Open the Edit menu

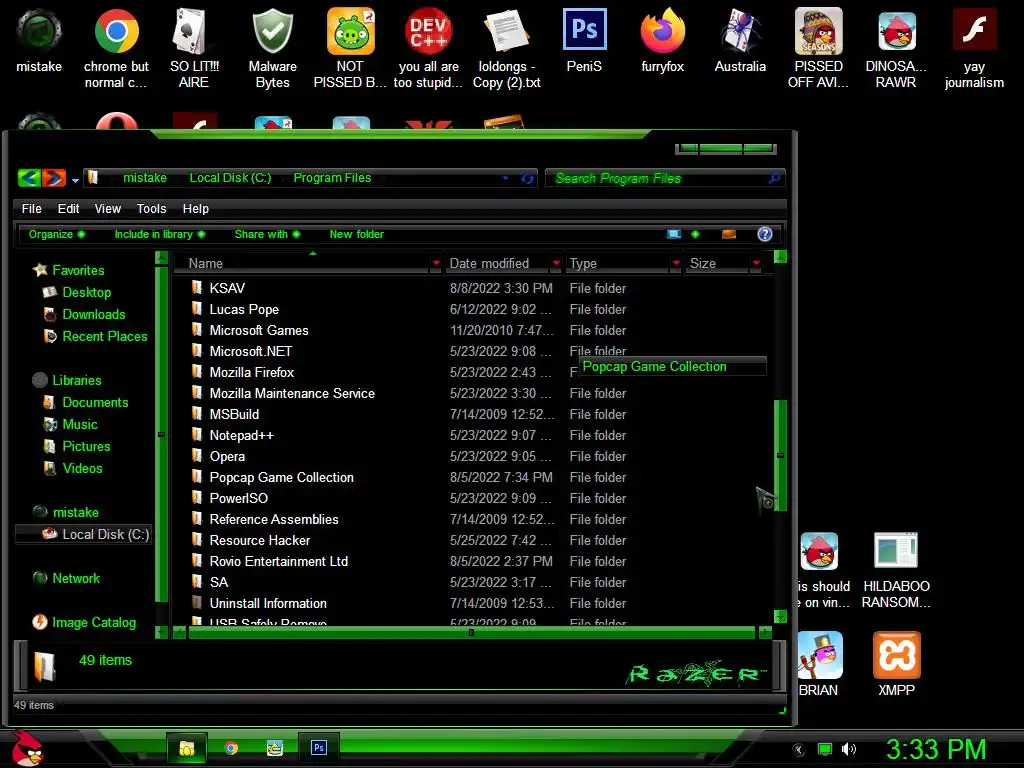68,208
